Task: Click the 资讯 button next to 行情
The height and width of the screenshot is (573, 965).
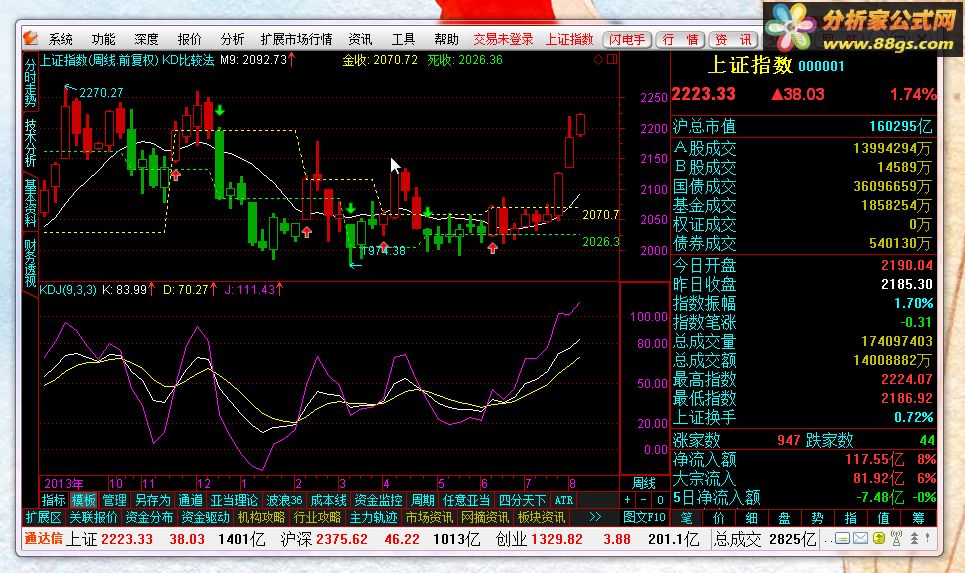Action: 733,39
